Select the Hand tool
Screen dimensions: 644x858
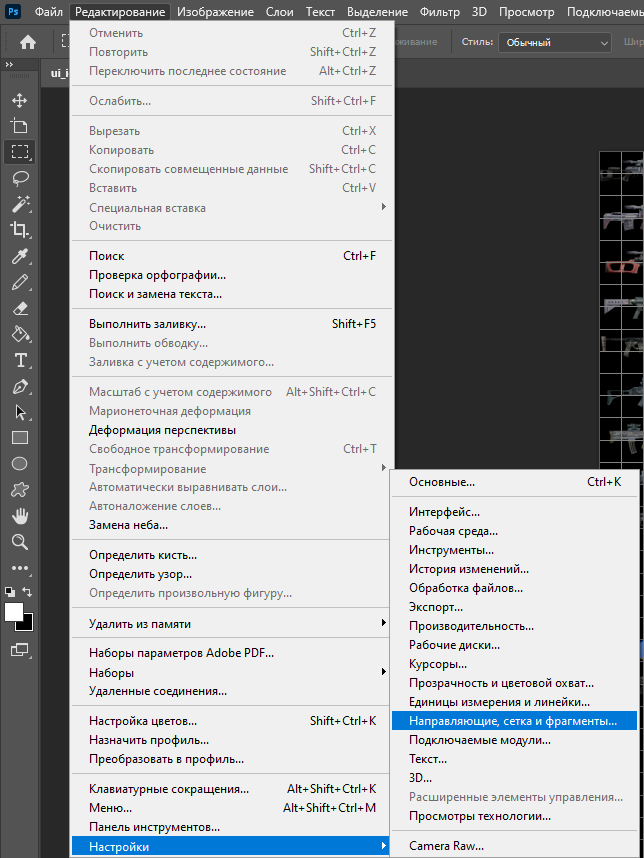point(20,515)
